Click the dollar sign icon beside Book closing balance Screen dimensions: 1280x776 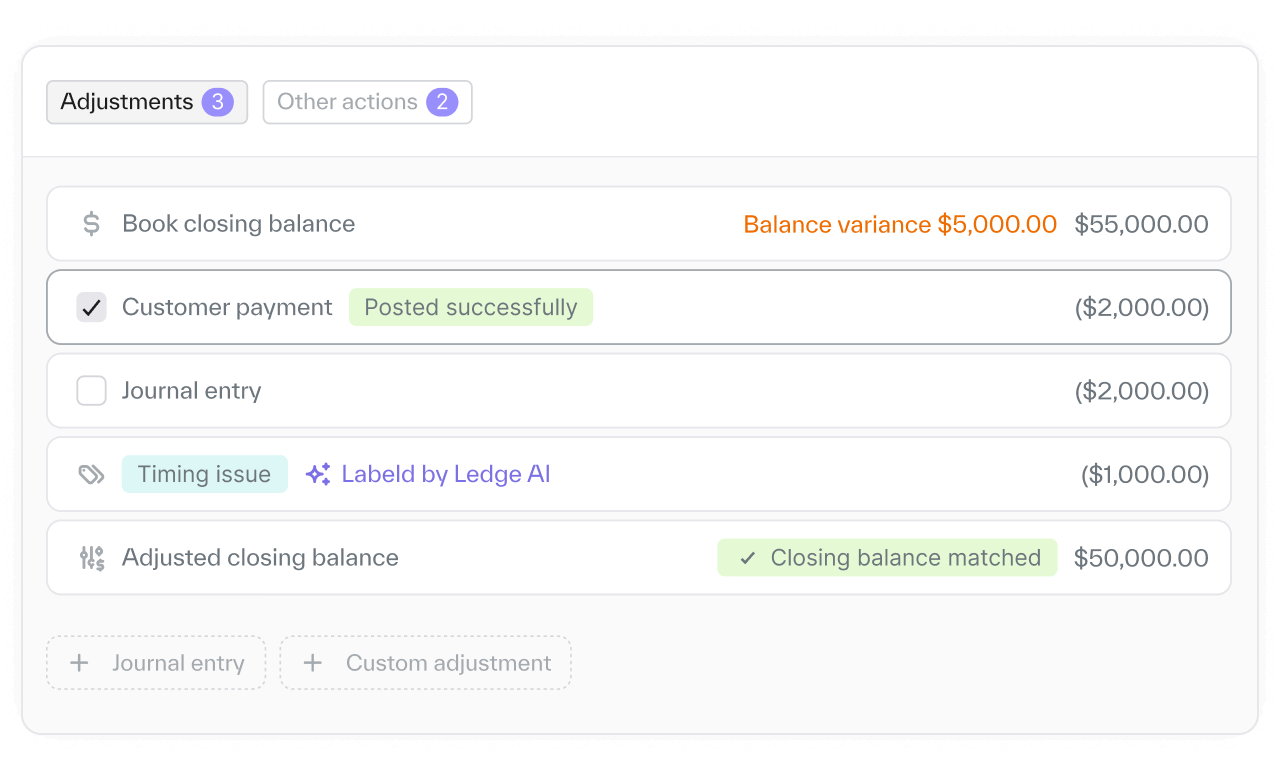(x=91, y=224)
